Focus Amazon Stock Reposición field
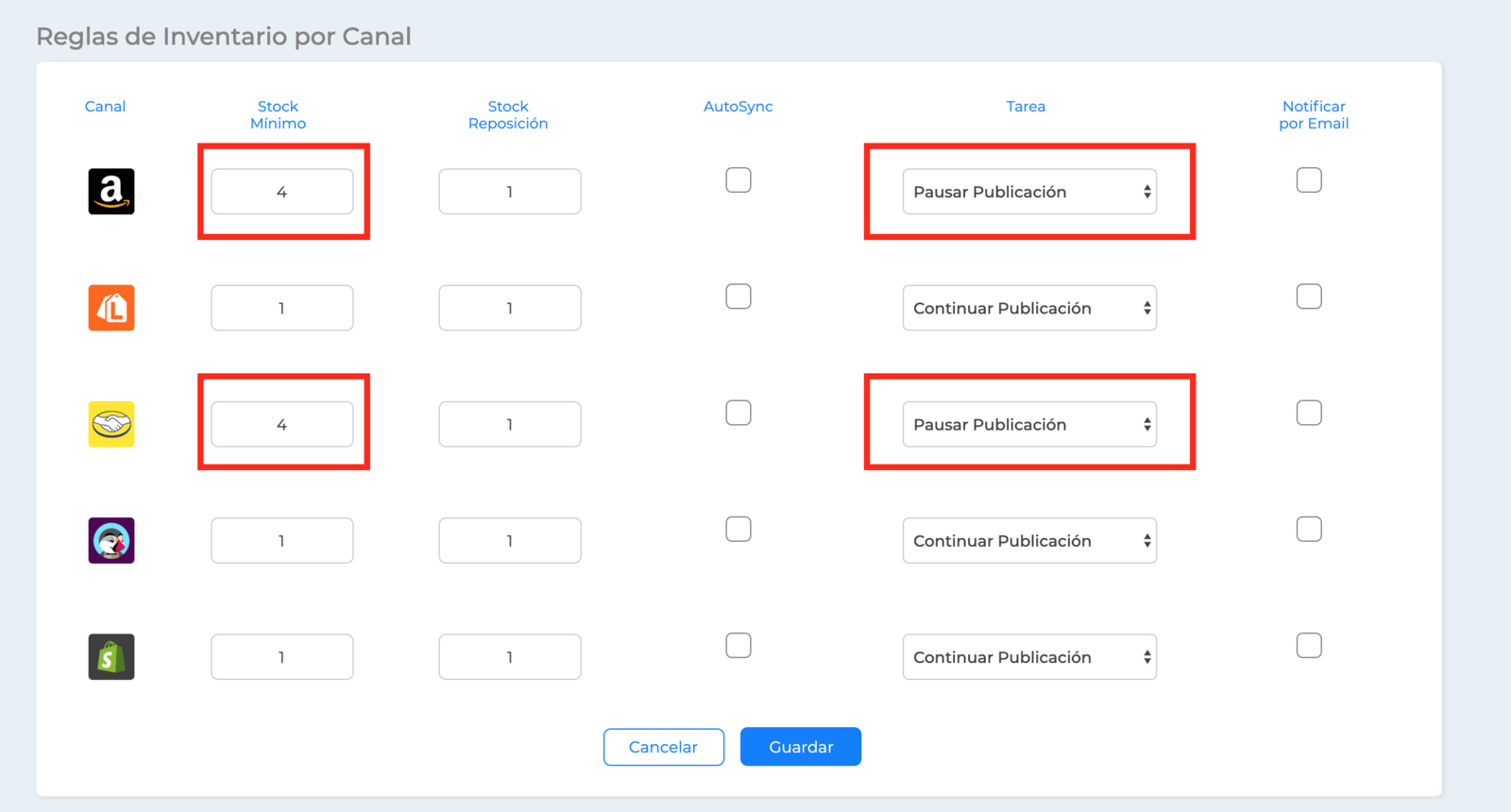 (x=510, y=192)
